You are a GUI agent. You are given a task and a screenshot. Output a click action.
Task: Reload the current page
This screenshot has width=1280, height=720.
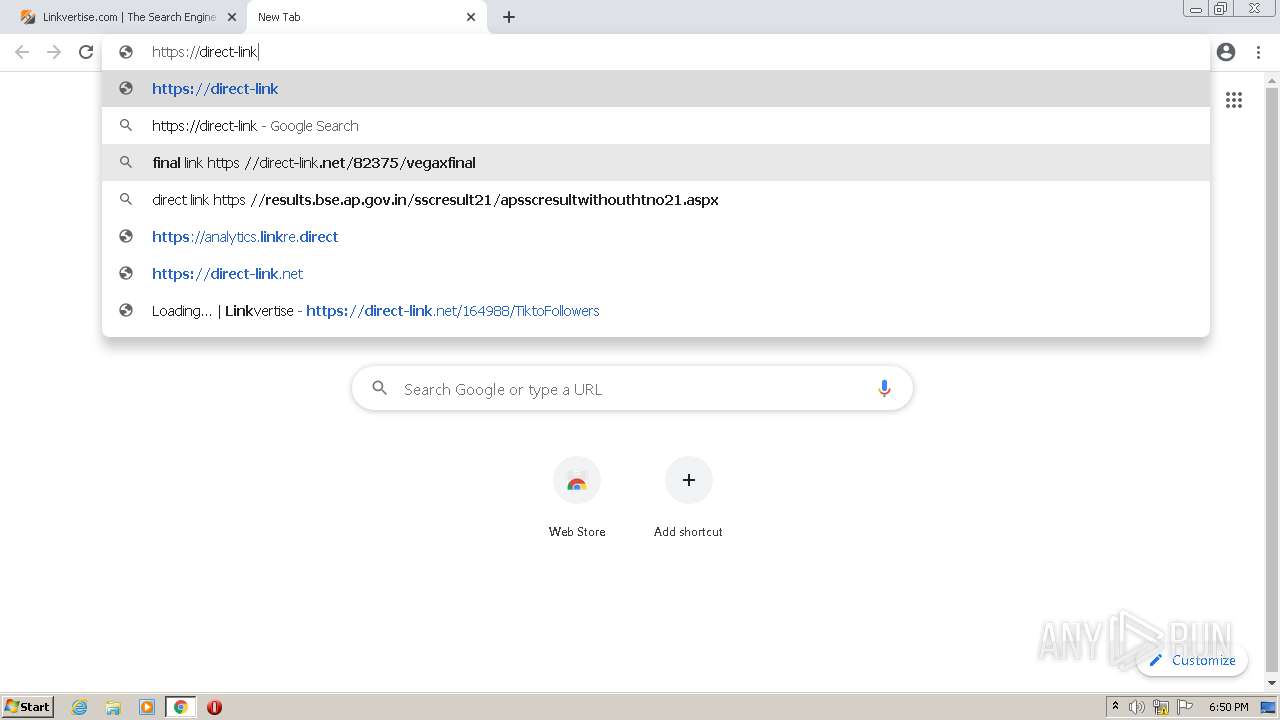(86, 52)
